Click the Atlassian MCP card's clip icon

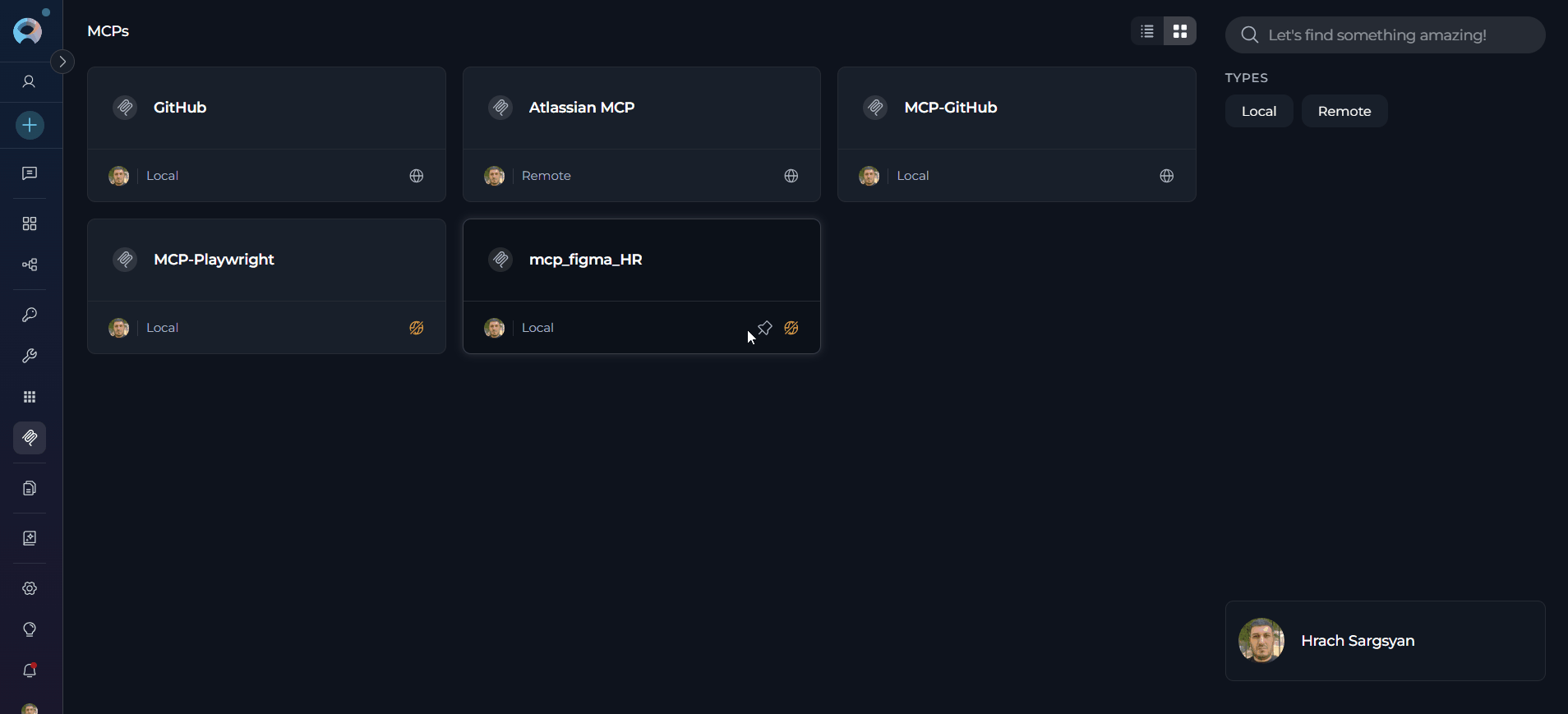pyautogui.click(x=500, y=108)
